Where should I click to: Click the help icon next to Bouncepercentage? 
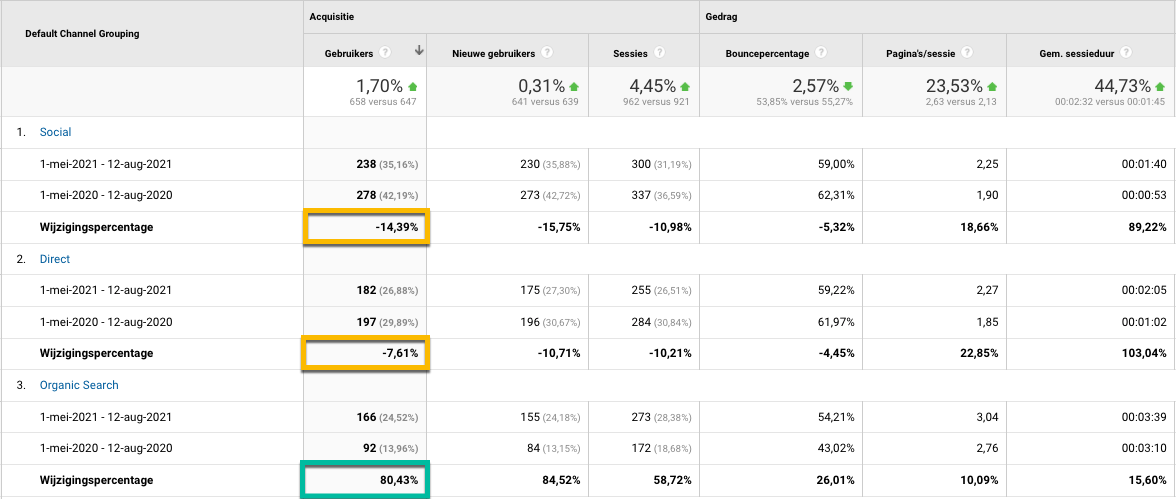821,53
